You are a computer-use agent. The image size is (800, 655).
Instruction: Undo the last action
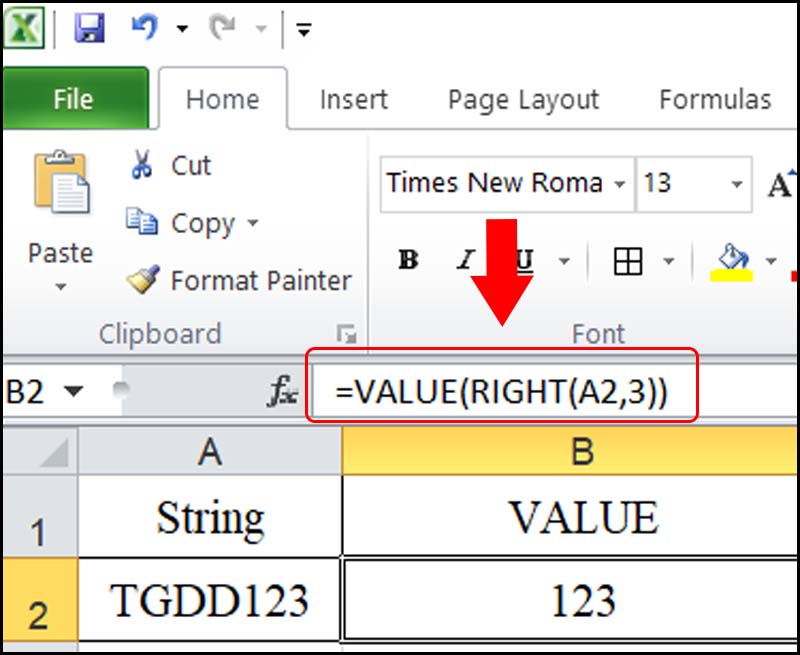tap(144, 27)
